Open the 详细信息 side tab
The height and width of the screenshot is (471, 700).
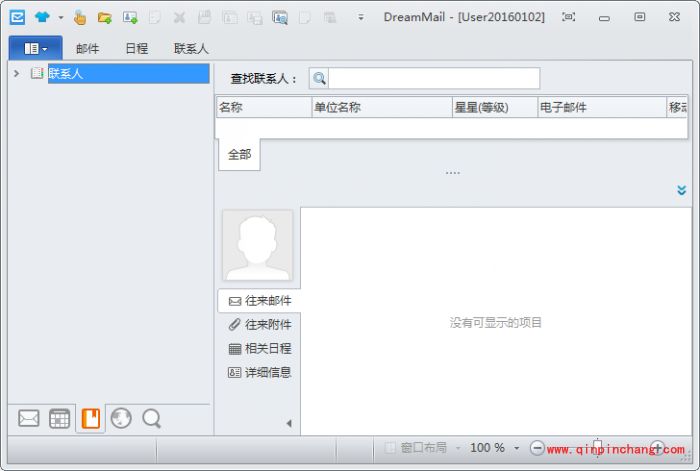[259, 372]
